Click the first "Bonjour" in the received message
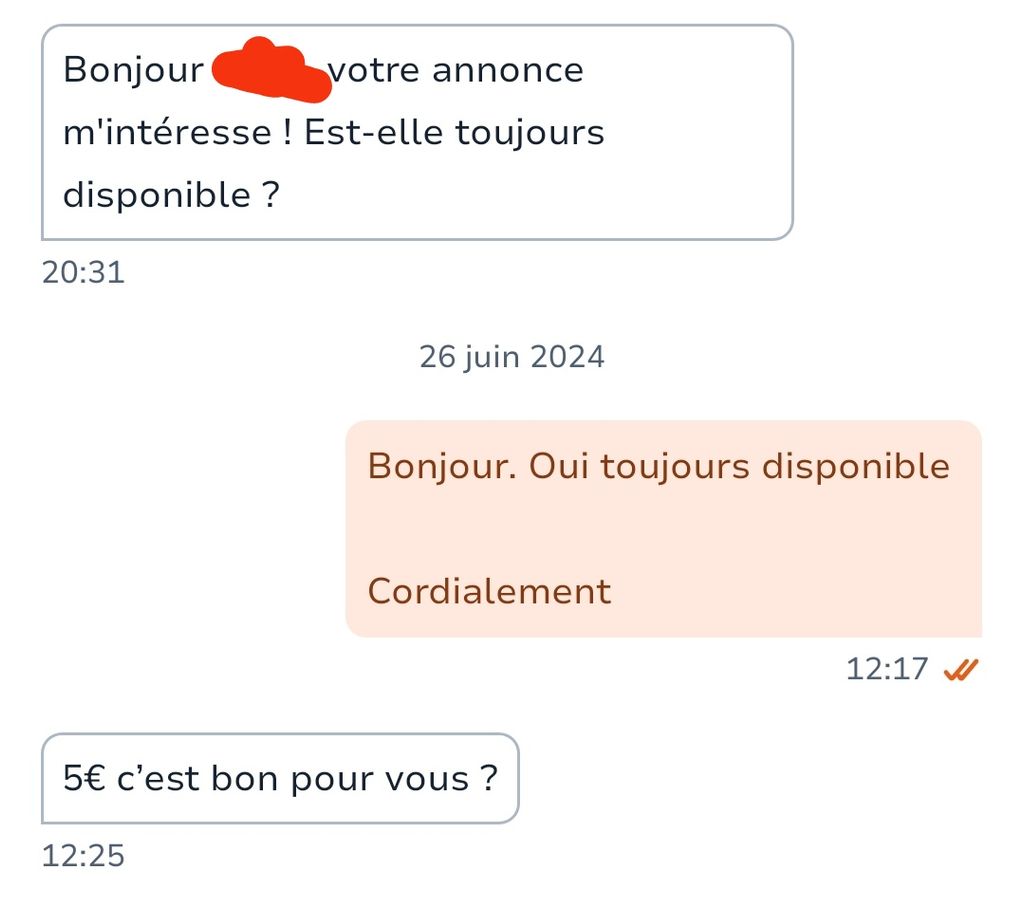The height and width of the screenshot is (907, 1024). tap(133, 71)
